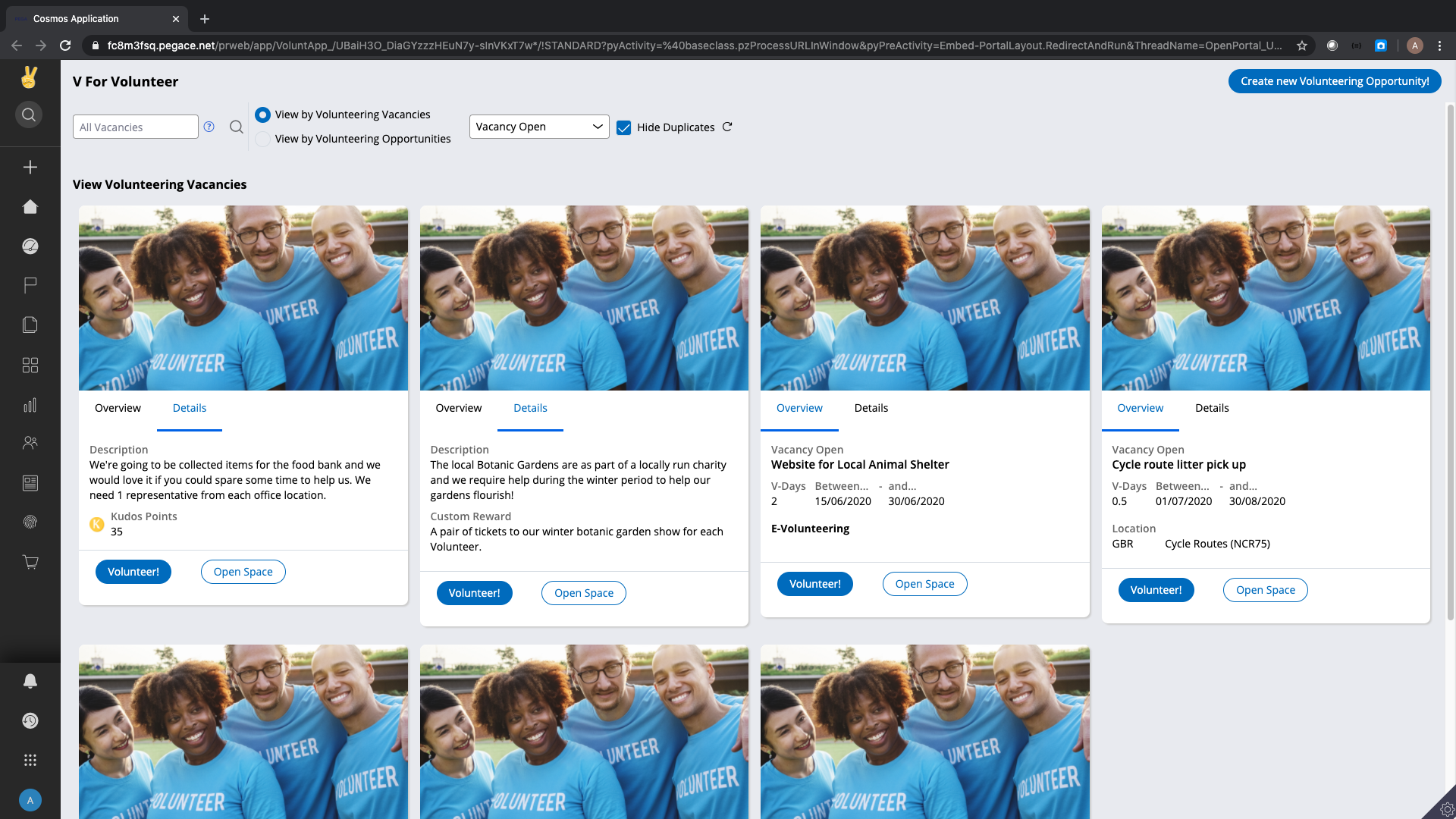
Task: Select View by Volunteering Opportunities radio button
Action: point(262,139)
